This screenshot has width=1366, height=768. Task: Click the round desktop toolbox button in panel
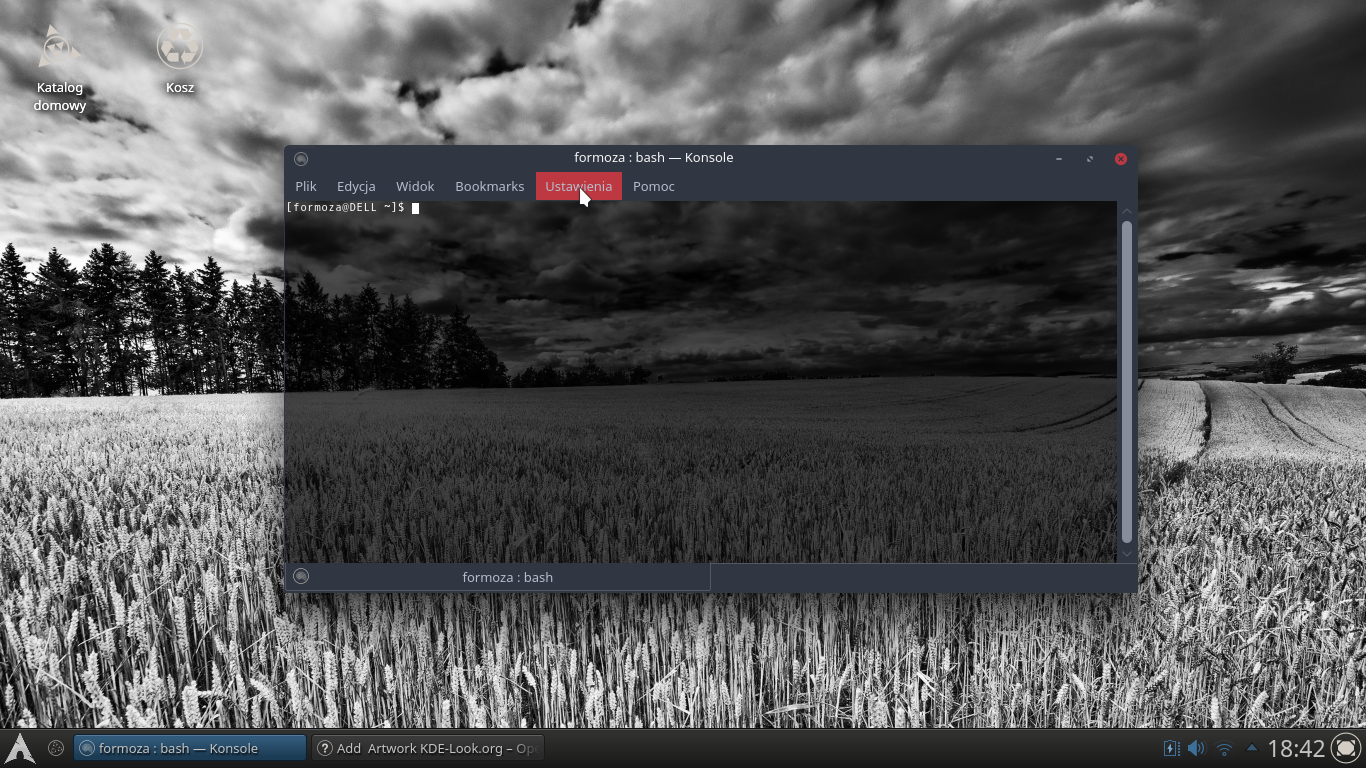tap(1346, 748)
